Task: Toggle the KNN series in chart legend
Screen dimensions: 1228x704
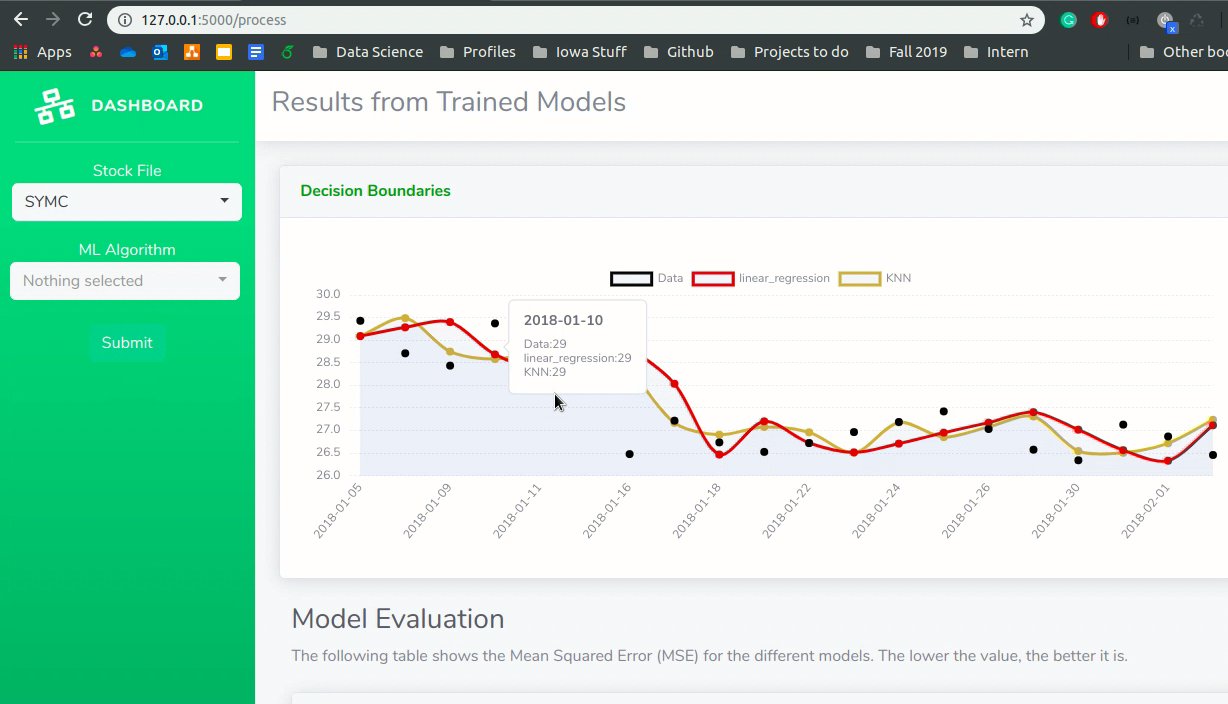Action: click(875, 278)
